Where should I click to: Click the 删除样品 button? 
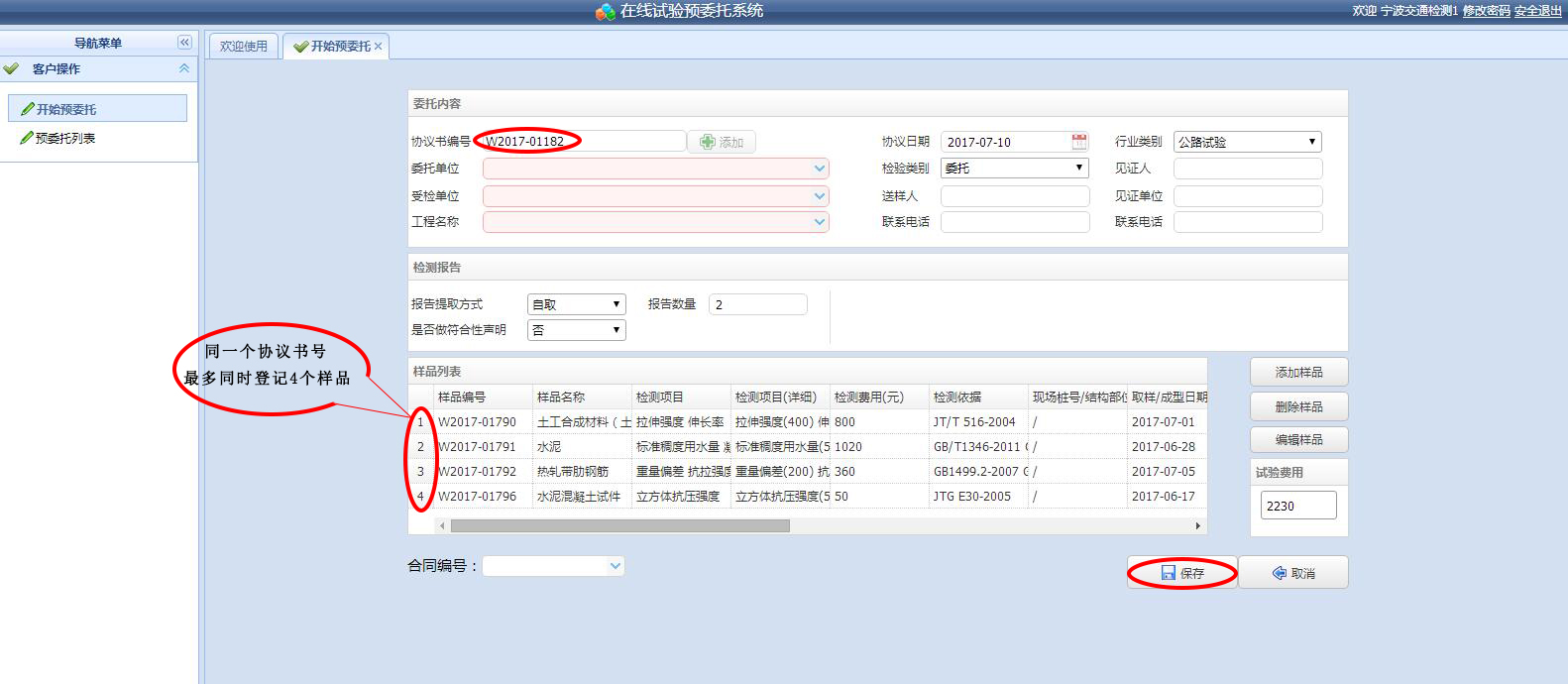click(x=1298, y=406)
